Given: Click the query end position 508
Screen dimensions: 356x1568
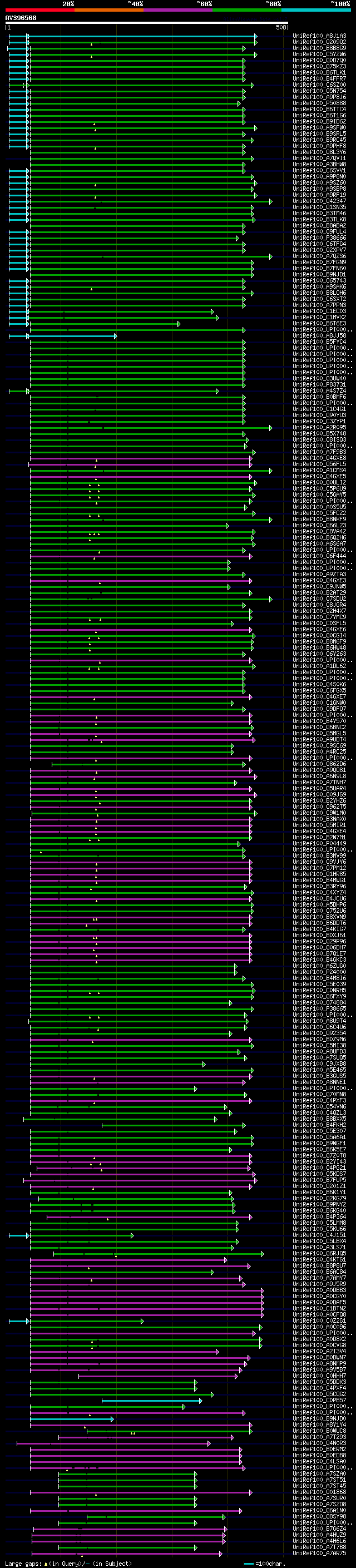Looking at the screenshot, I should 281,27.
